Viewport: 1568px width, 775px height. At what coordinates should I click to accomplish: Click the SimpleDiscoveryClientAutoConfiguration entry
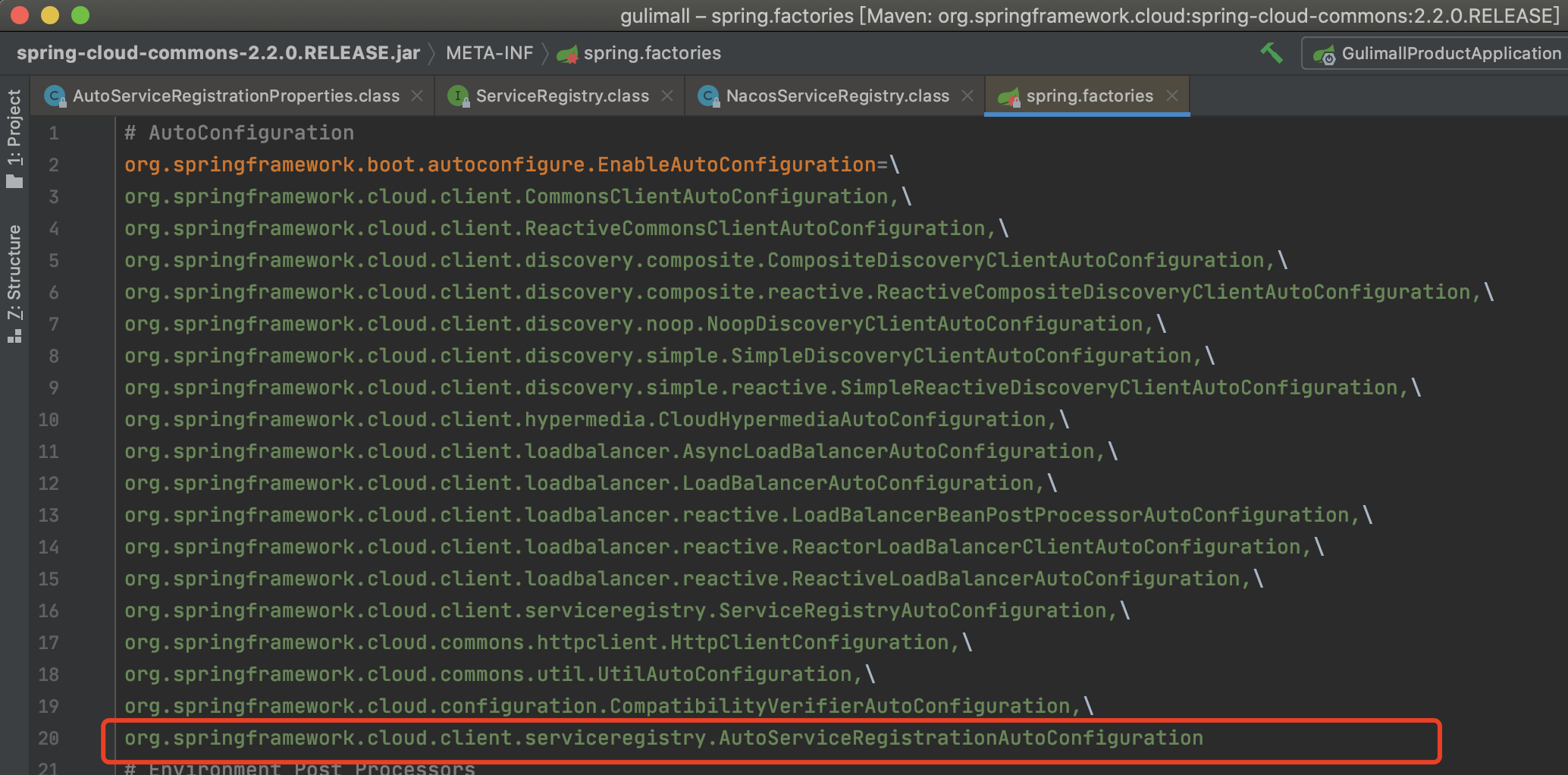pyautogui.click(x=658, y=356)
